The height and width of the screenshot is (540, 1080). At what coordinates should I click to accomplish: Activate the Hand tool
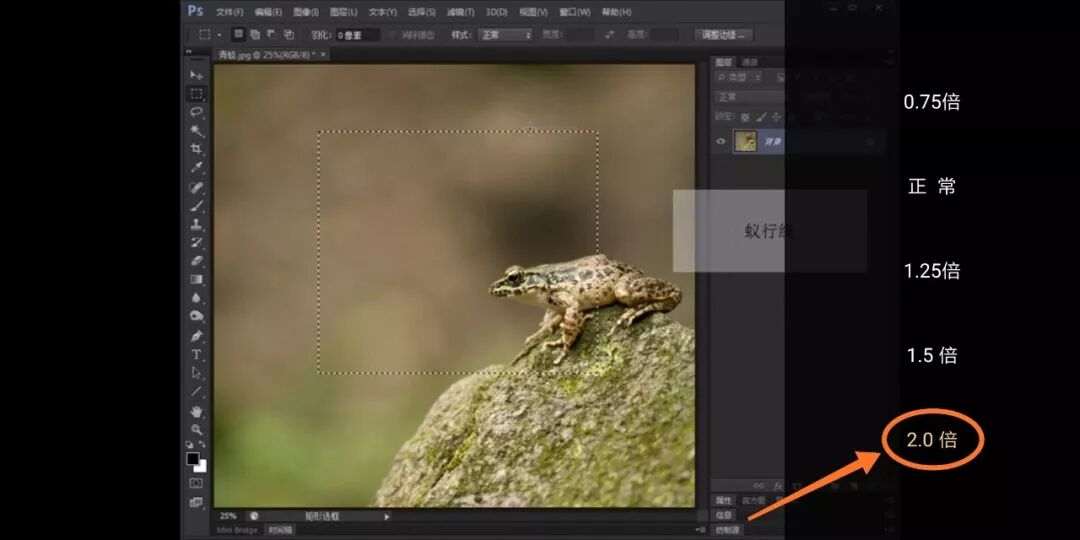[x=196, y=411]
